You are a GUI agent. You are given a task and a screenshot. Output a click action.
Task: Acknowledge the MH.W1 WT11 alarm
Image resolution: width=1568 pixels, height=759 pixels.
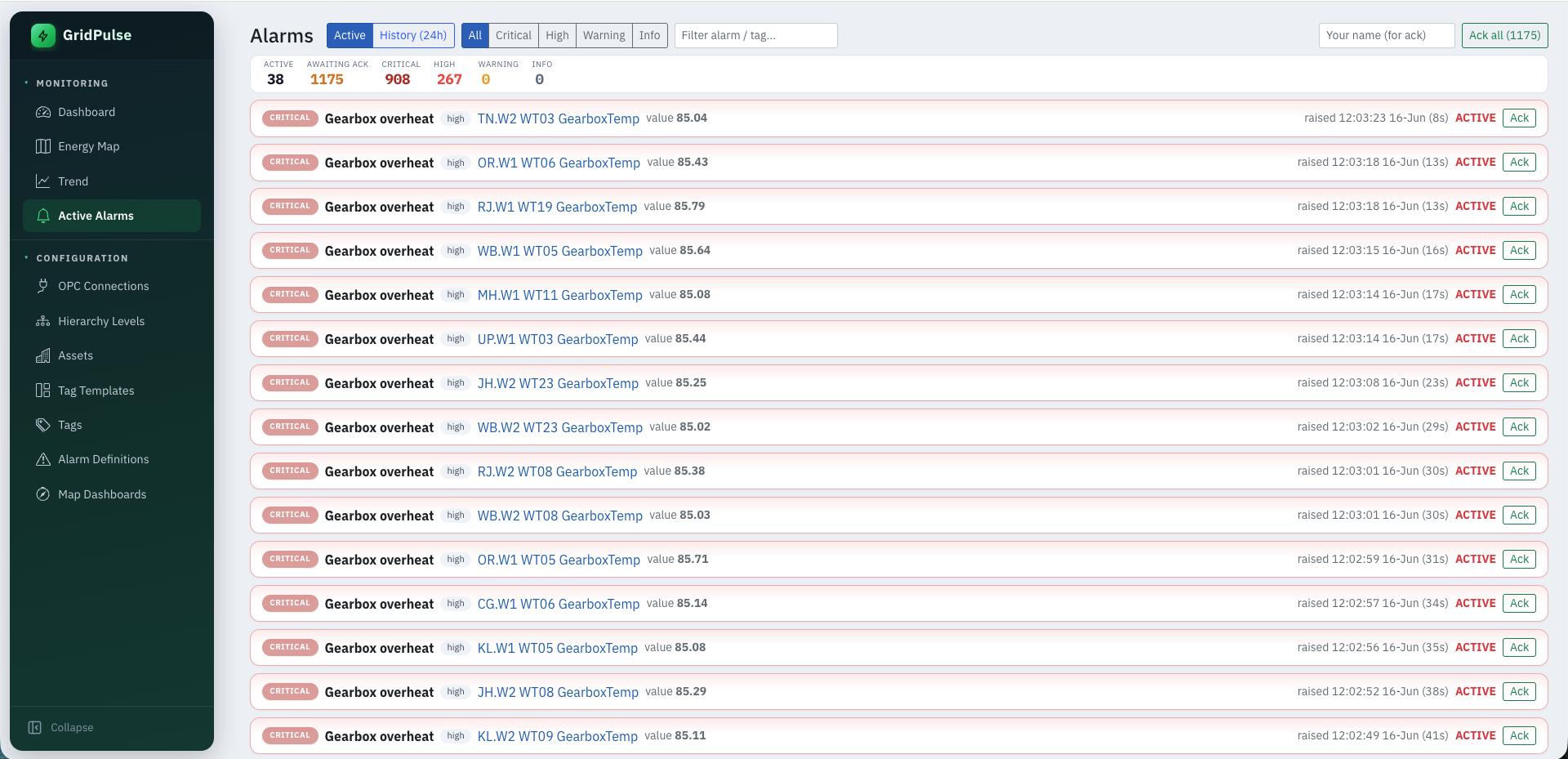[1519, 295]
